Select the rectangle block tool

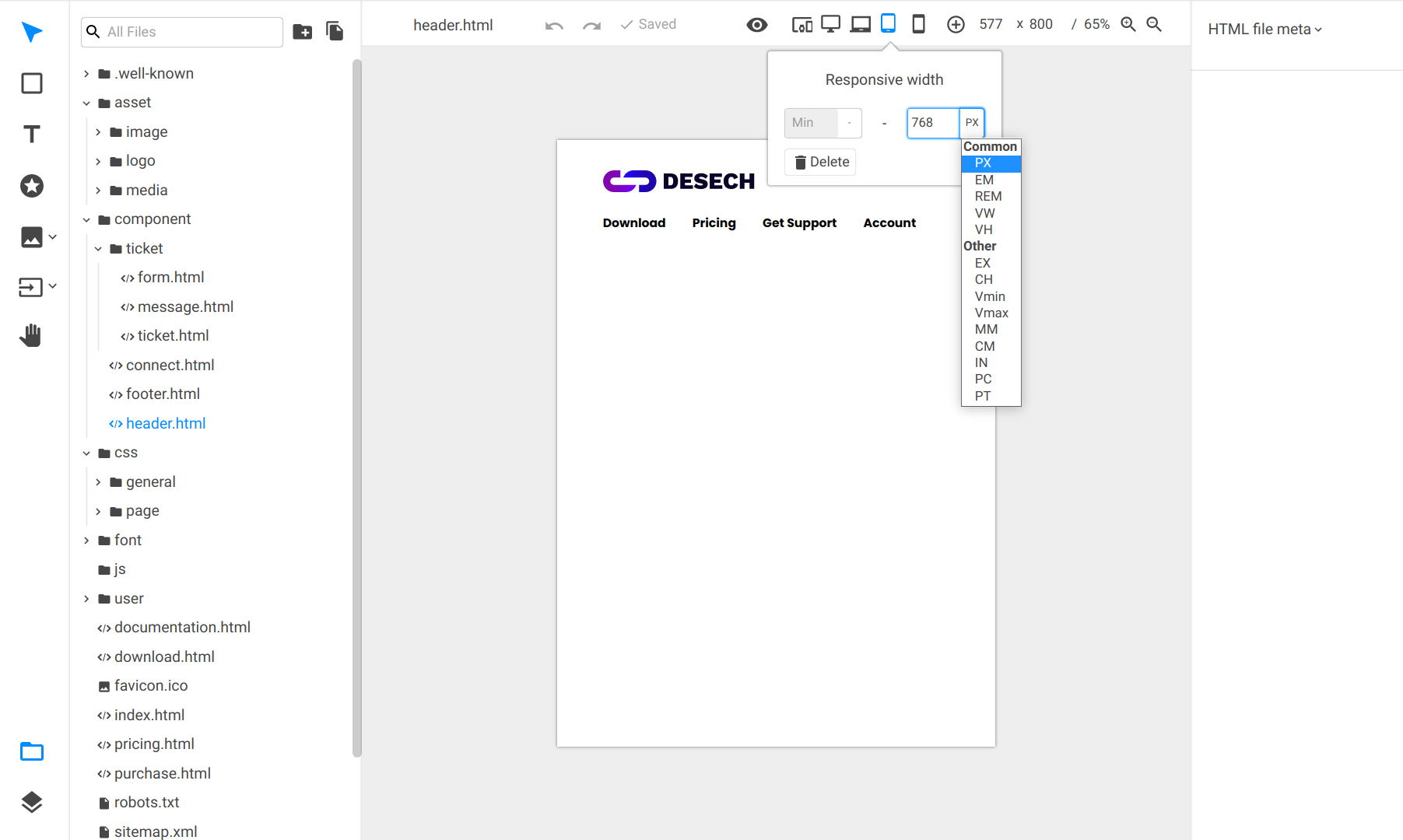[x=32, y=83]
